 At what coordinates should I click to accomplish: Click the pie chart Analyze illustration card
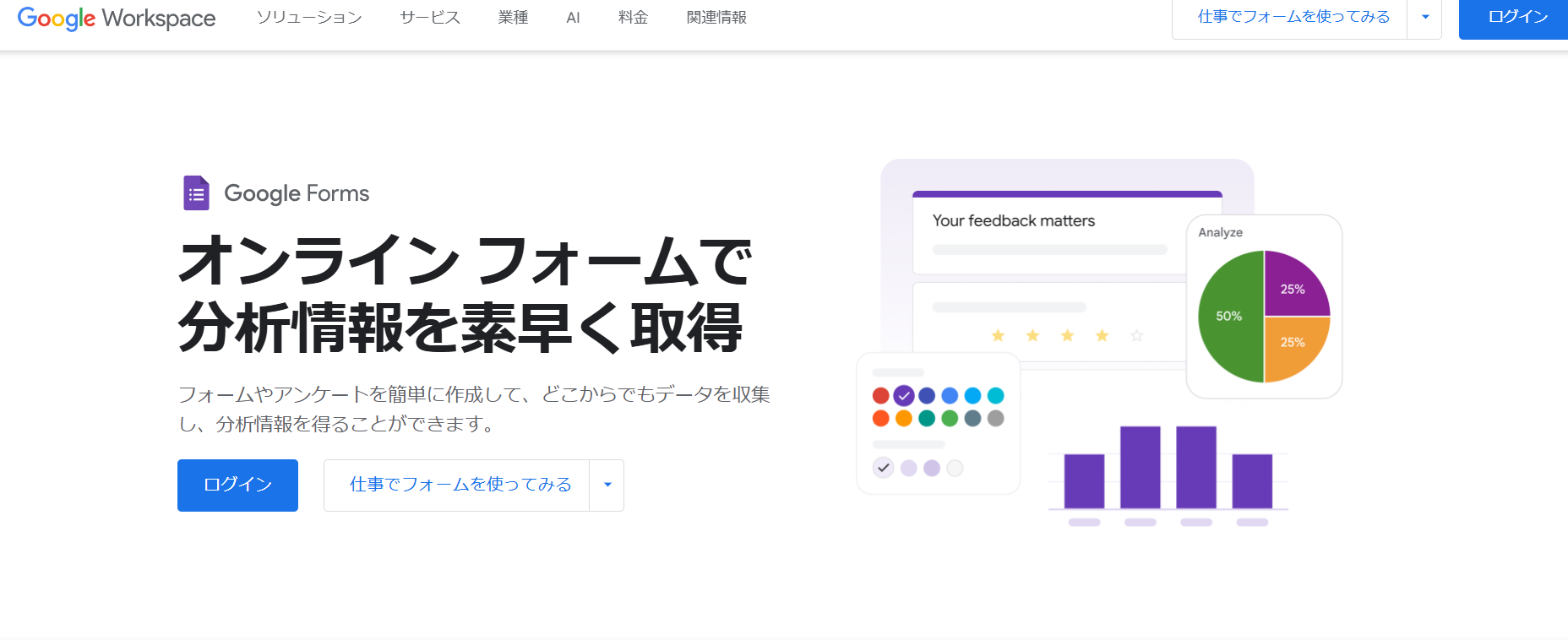(x=1264, y=306)
